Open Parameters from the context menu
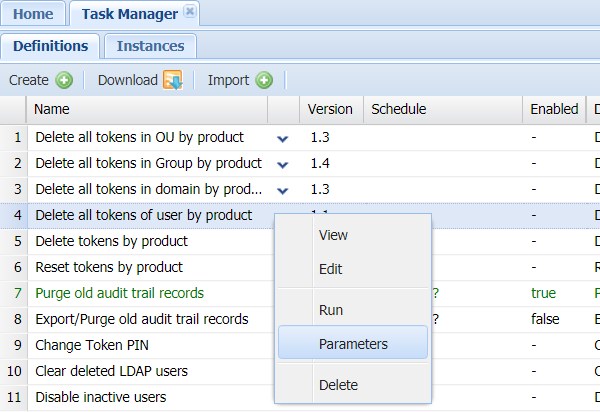This screenshot has width=600, height=412. pos(353,344)
